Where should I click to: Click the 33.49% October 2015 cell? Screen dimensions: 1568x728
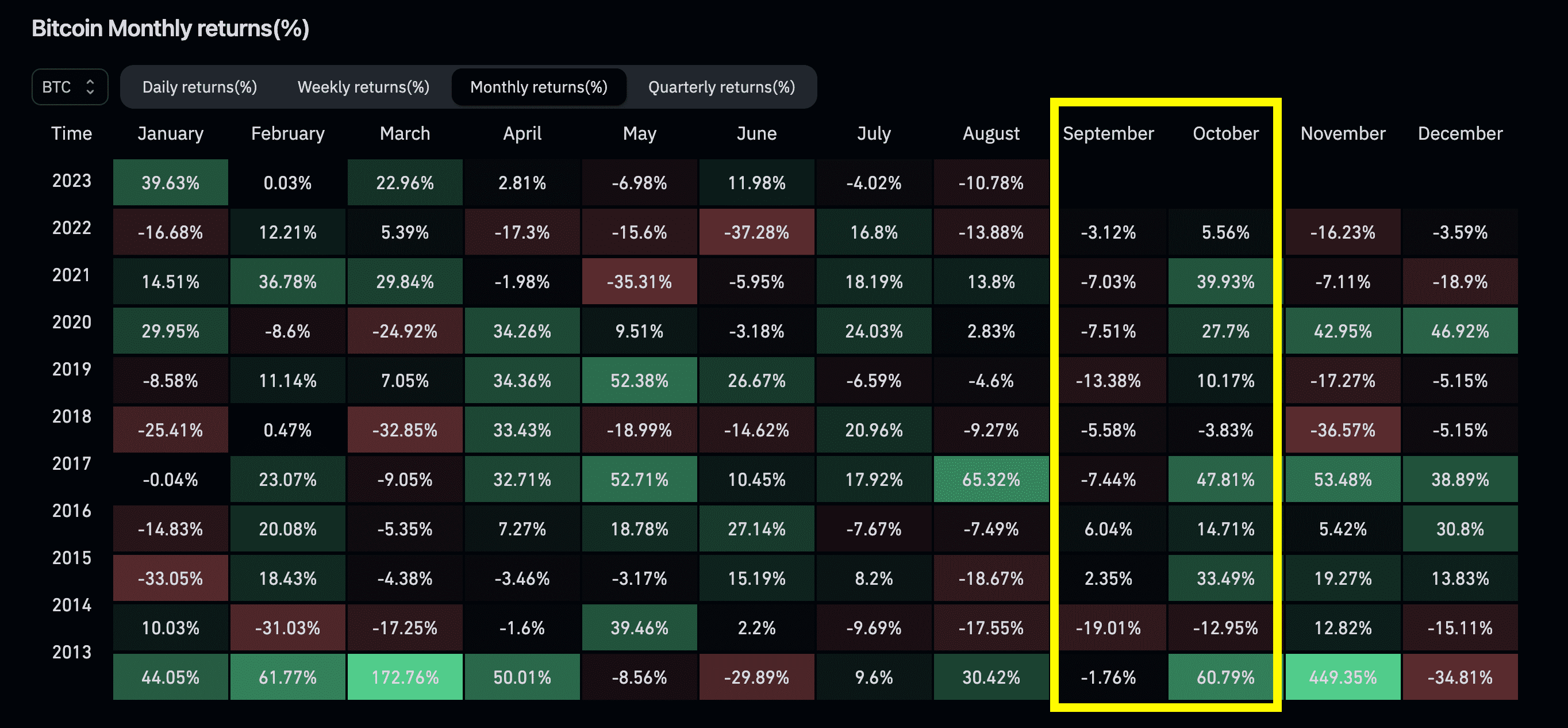point(1225,578)
